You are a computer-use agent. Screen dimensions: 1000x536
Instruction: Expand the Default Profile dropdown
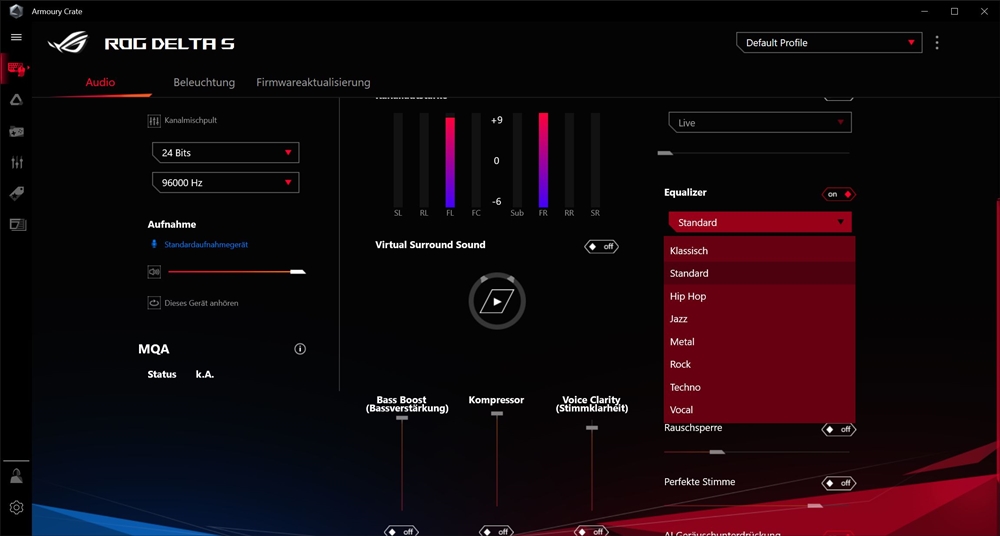tap(829, 43)
